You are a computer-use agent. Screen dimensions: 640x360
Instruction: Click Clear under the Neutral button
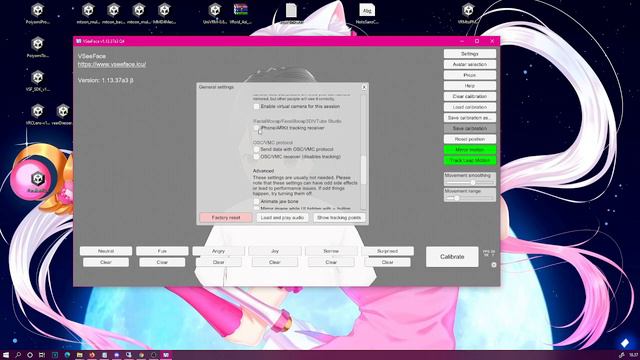coord(106,262)
